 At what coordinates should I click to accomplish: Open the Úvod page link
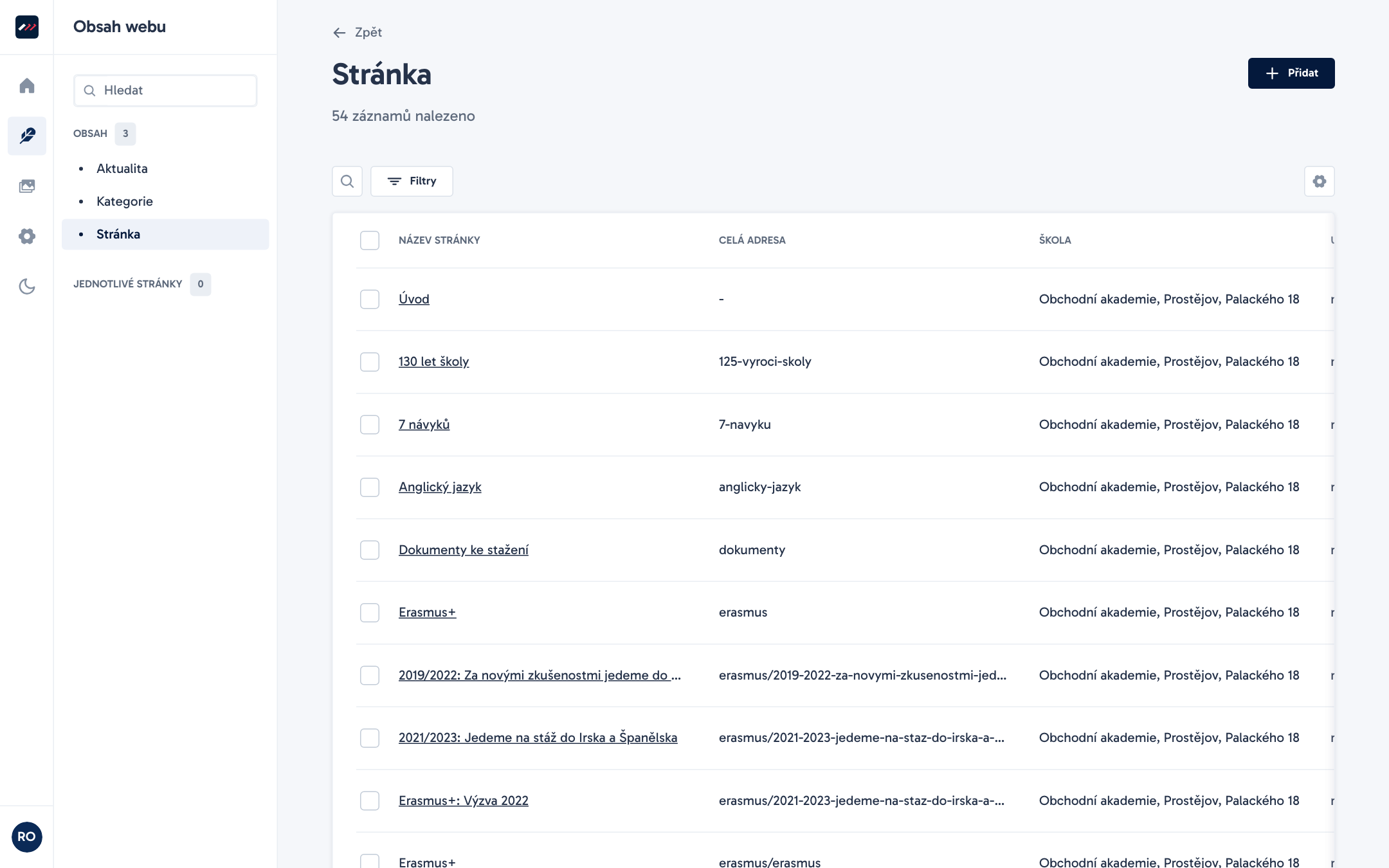click(x=414, y=299)
